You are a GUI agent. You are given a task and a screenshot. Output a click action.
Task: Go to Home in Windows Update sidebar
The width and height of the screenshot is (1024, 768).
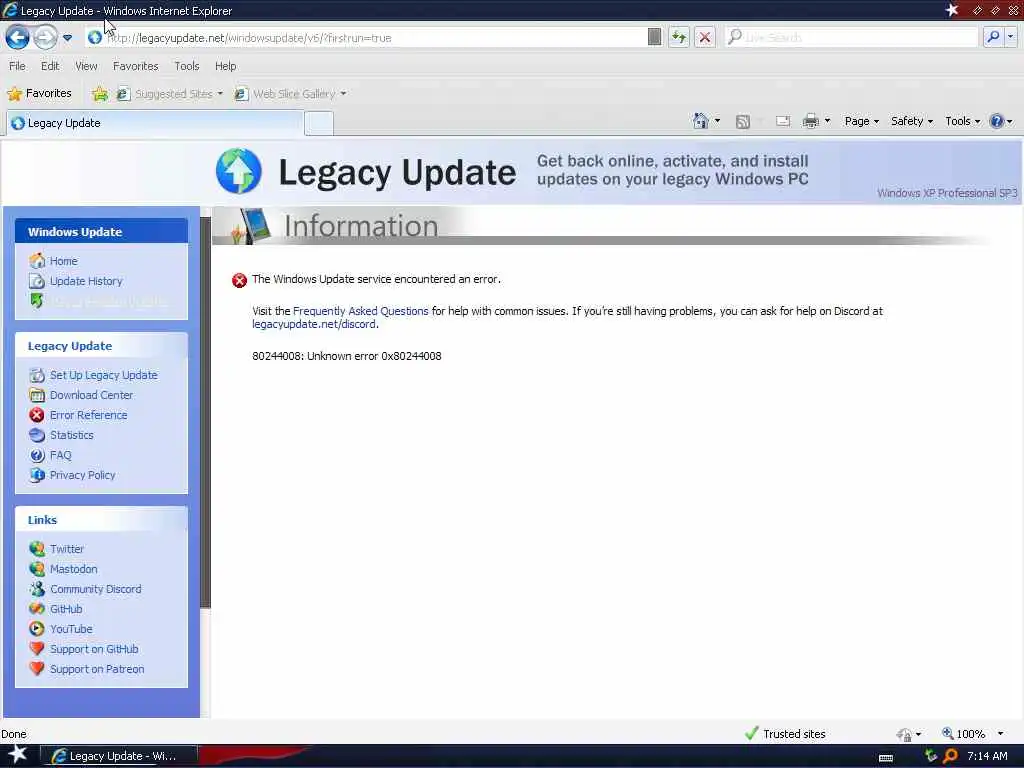click(x=63, y=261)
